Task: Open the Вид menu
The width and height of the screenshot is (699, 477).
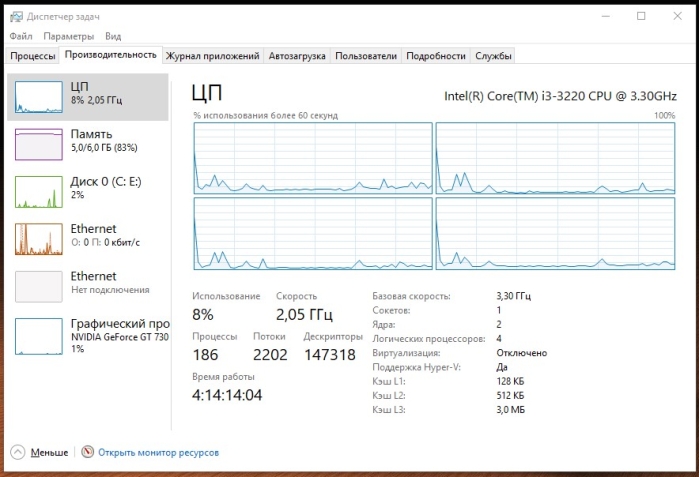Action: click(113, 36)
